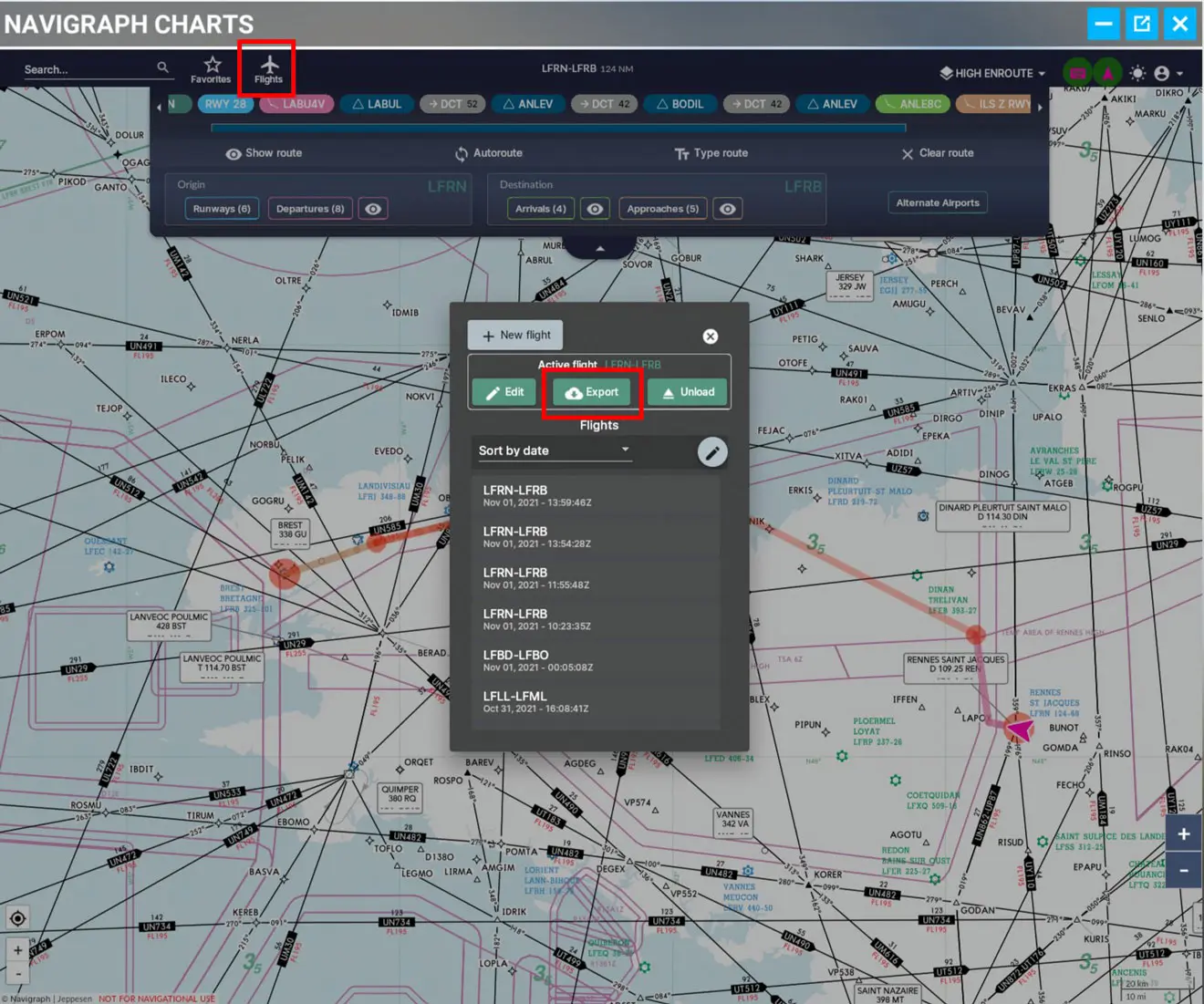Click the Export flight button

592,392
